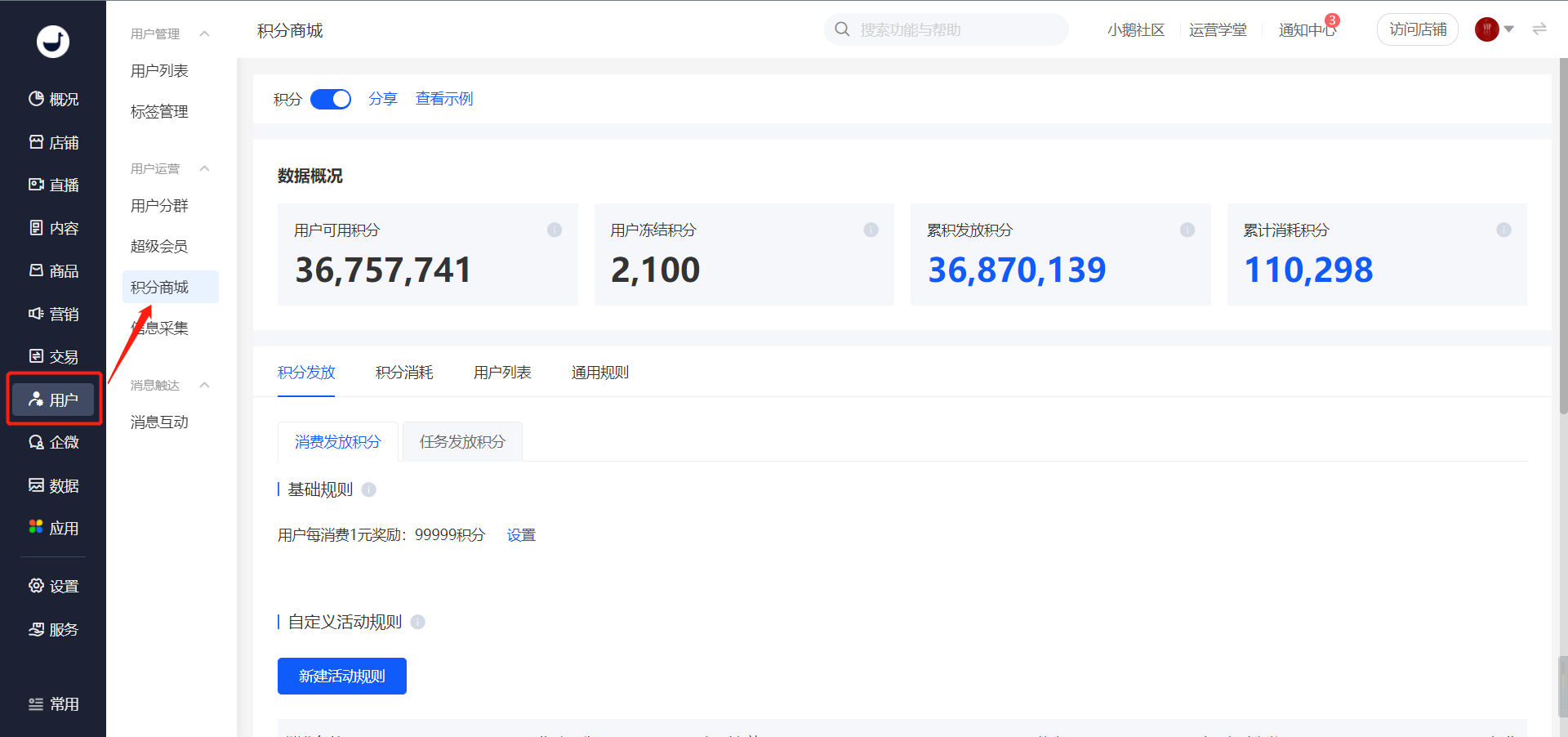
Task: Open 内容 content section
Action: [53, 228]
